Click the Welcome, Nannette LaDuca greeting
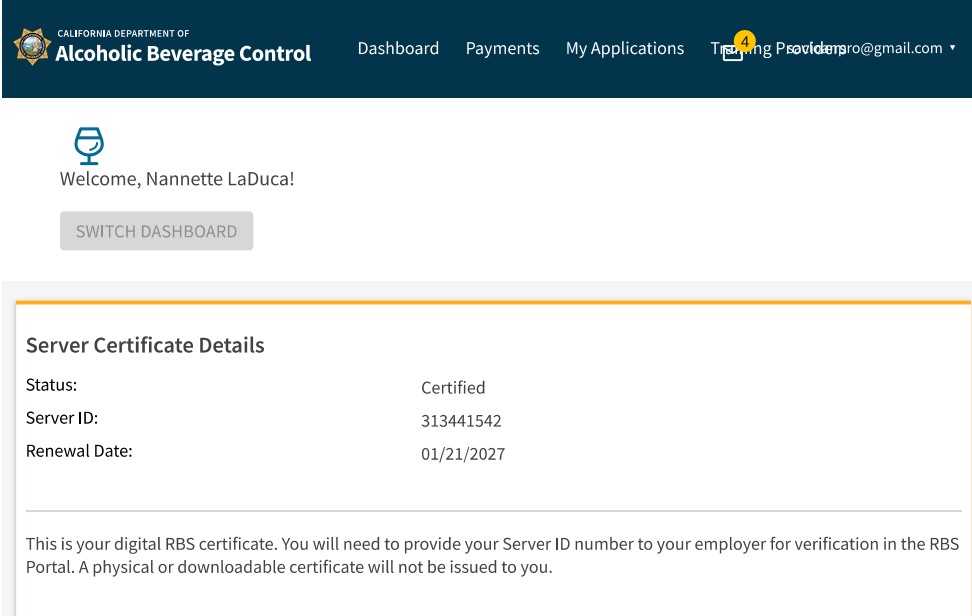This screenshot has height=616, width=972. tap(177, 179)
